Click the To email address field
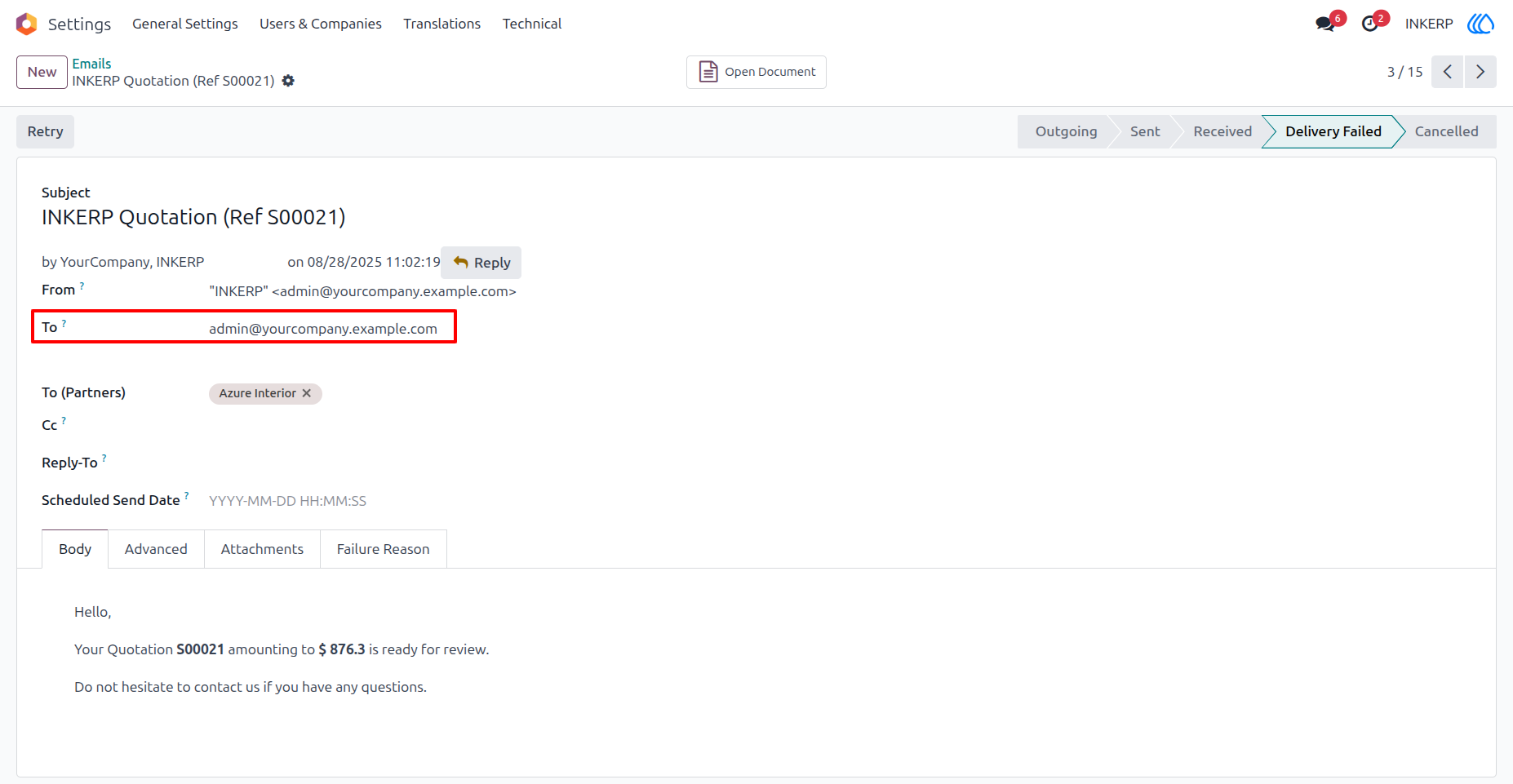Image resolution: width=1513 pixels, height=784 pixels. click(323, 329)
